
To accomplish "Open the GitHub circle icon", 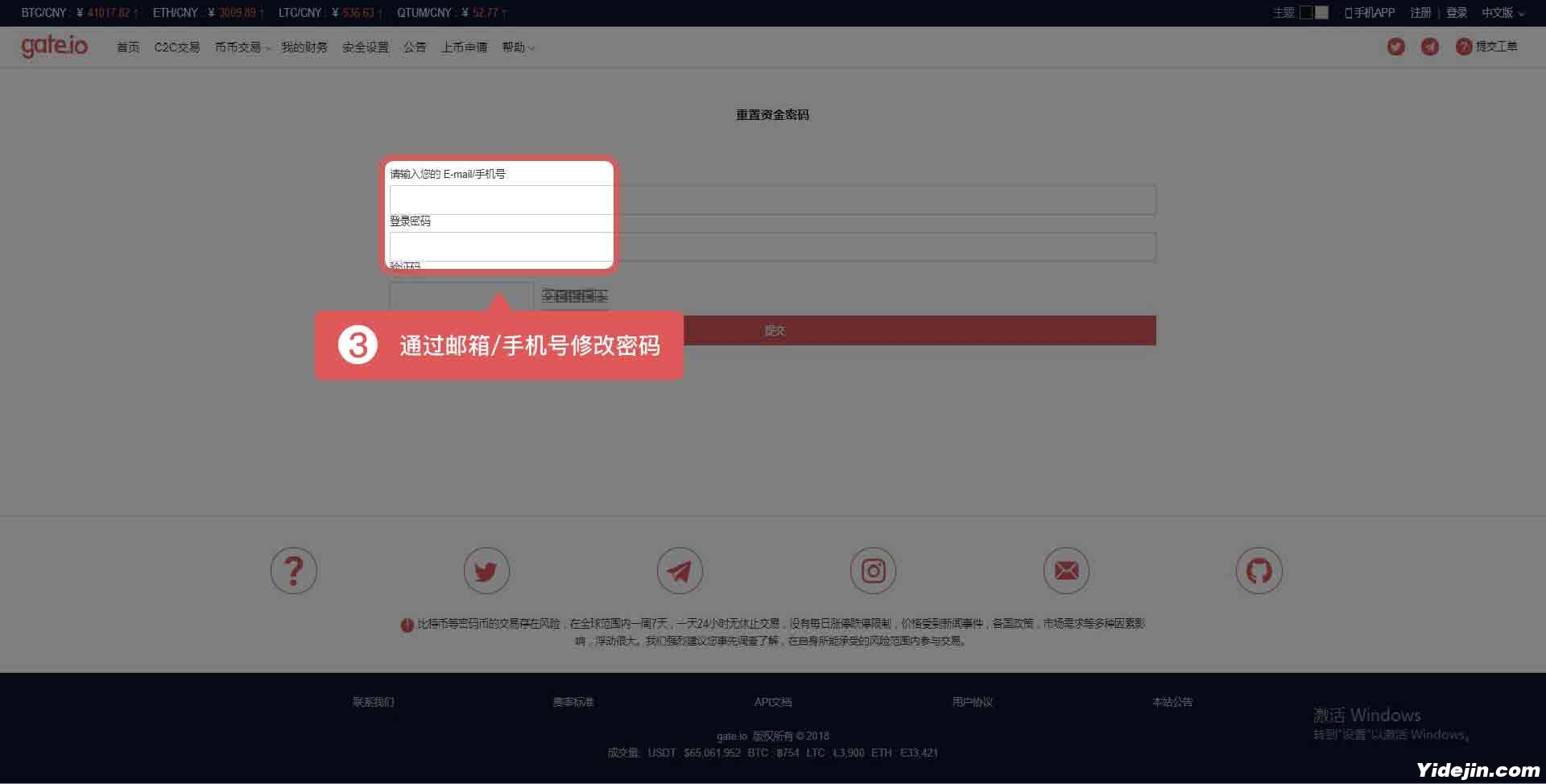I will pos(1259,571).
